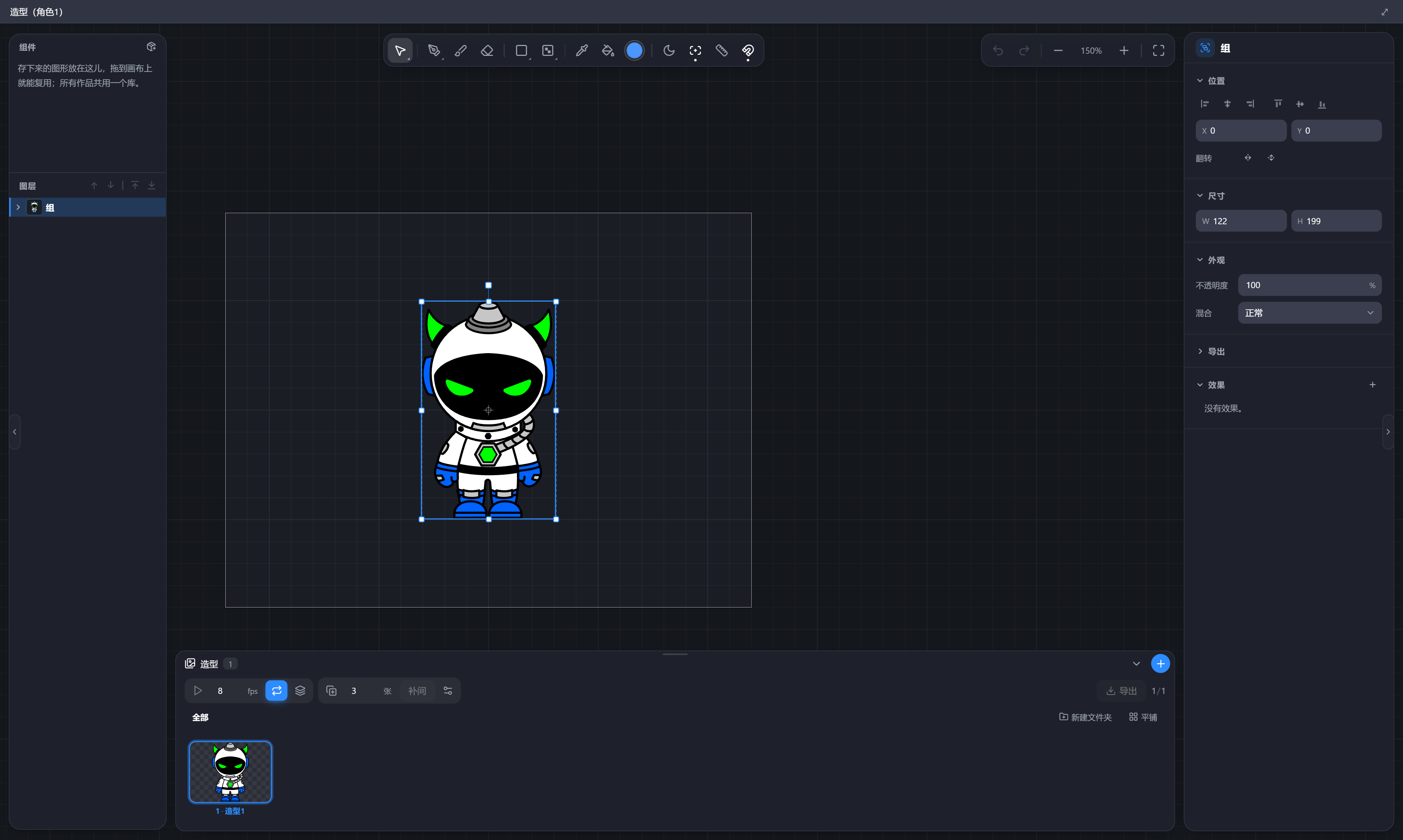Select the Brush tool
Image resolution: width=1403 pixels, height=840 pixels.
[461, 51]
